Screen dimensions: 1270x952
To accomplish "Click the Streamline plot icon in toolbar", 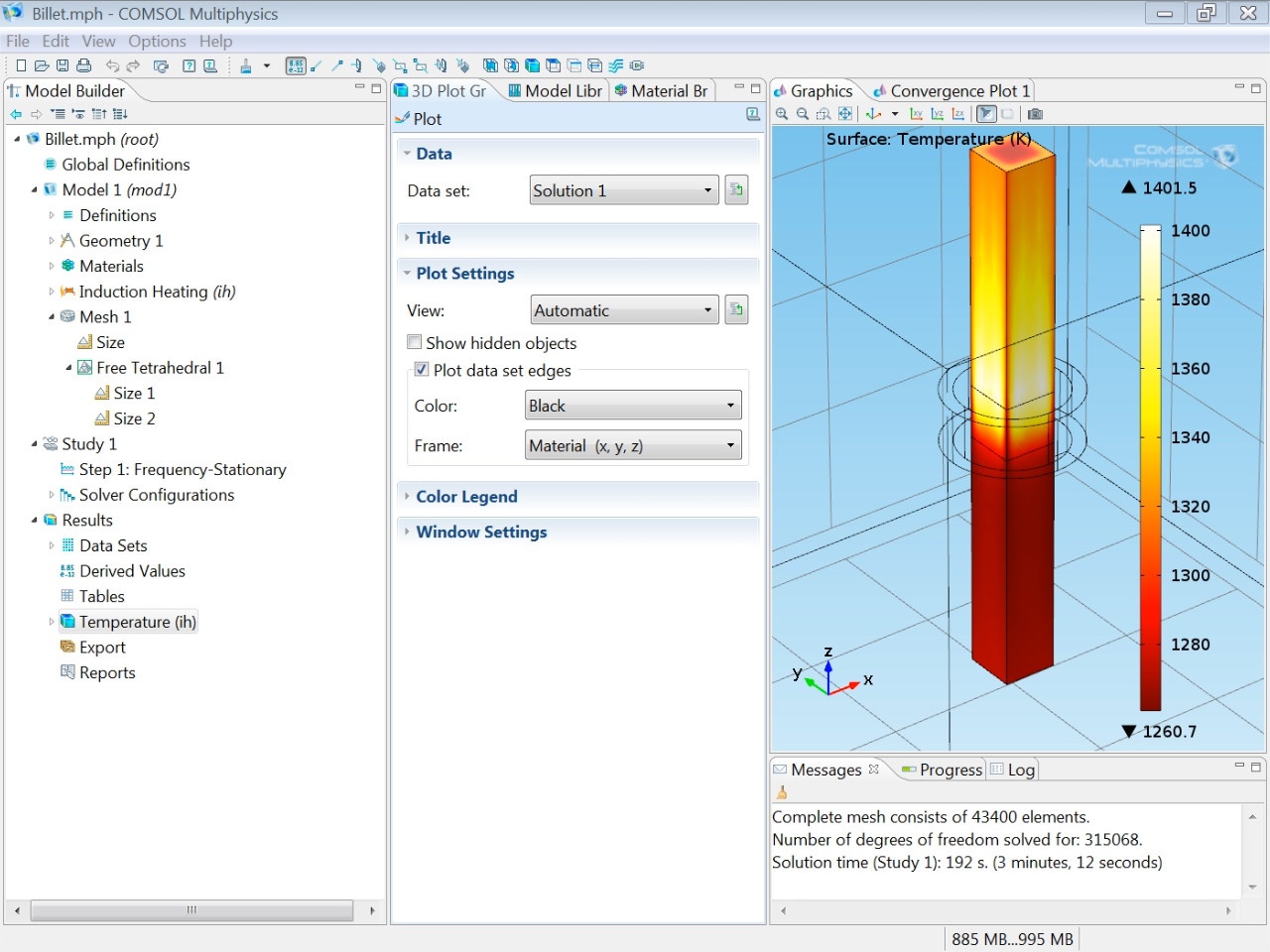I will (616, 65).
